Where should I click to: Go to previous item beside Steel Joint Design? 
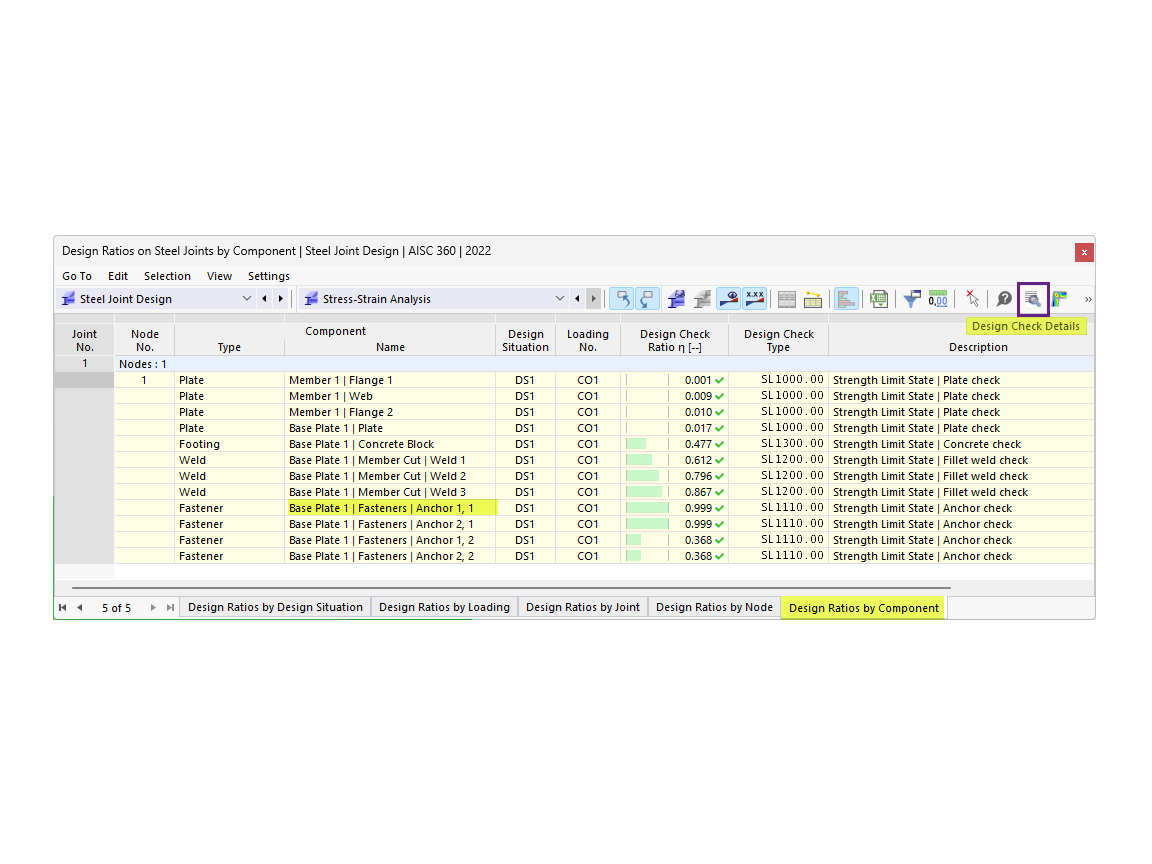coord(264,299)
